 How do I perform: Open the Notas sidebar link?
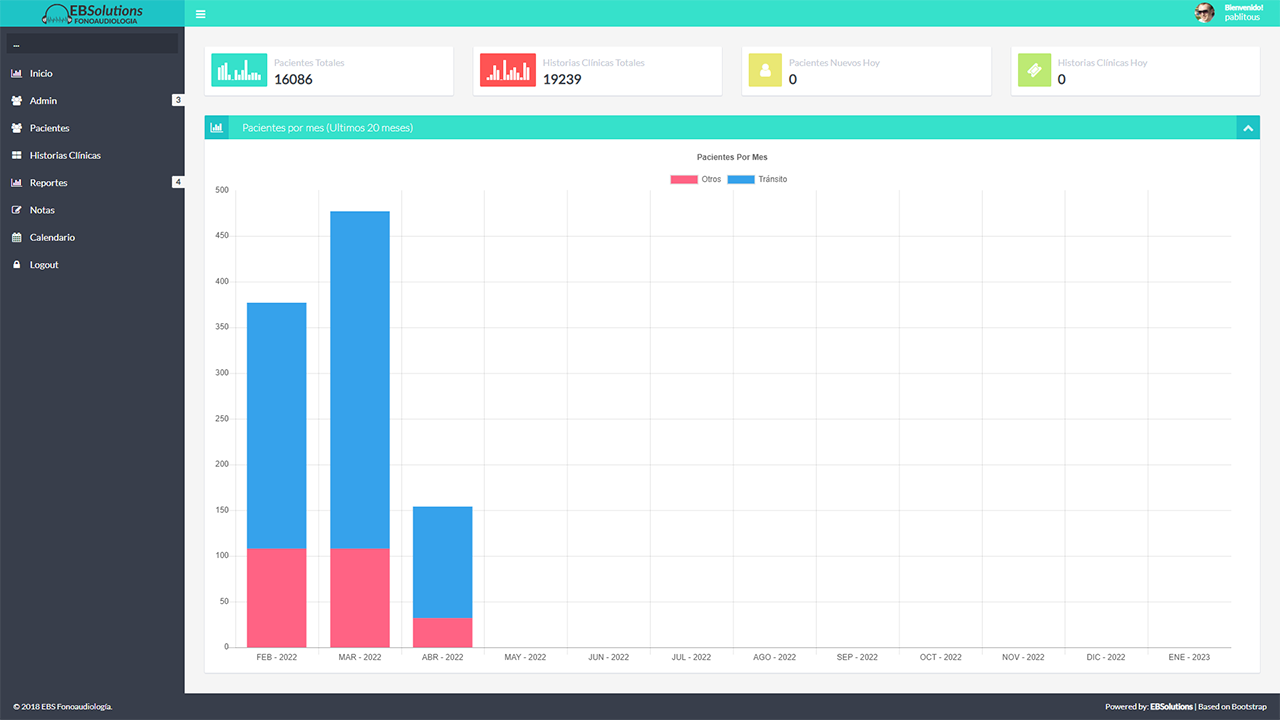click(x=42, y=210)
